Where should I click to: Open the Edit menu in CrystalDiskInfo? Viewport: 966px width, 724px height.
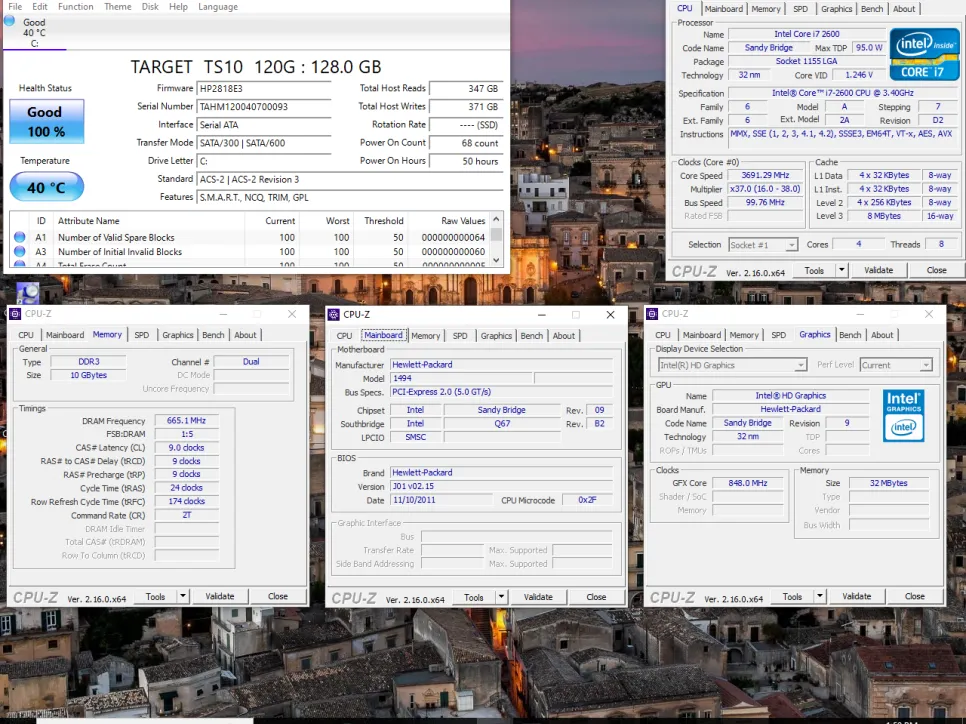[x=40, y=7]
